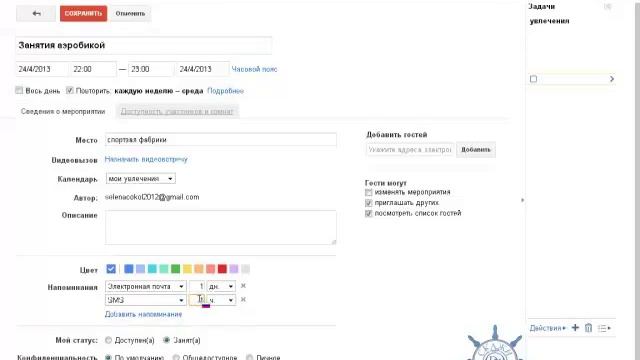Edit the event title field
The width and height of the screenshot is (640, 360).
pos(144,45)
